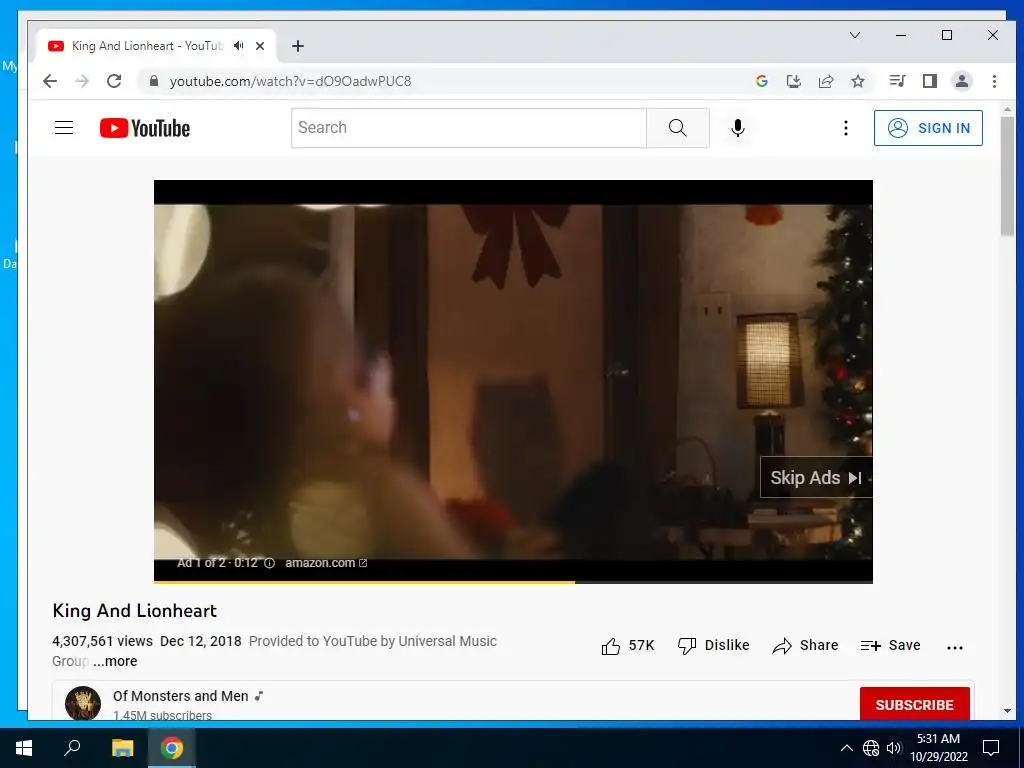View site info via lock icon
The width and height of the screenshot is (1024, 768).
pyautogui.click(x=154, y=81)
